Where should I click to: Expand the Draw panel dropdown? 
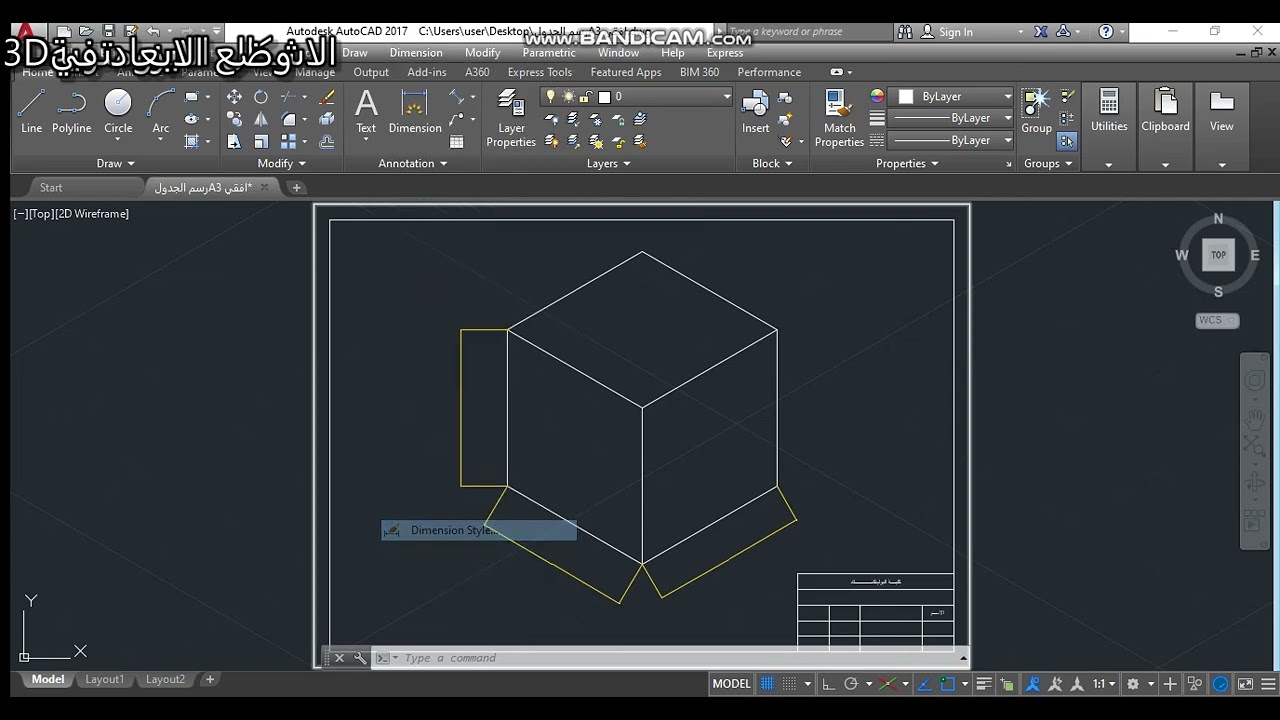[x=116, y=163]
